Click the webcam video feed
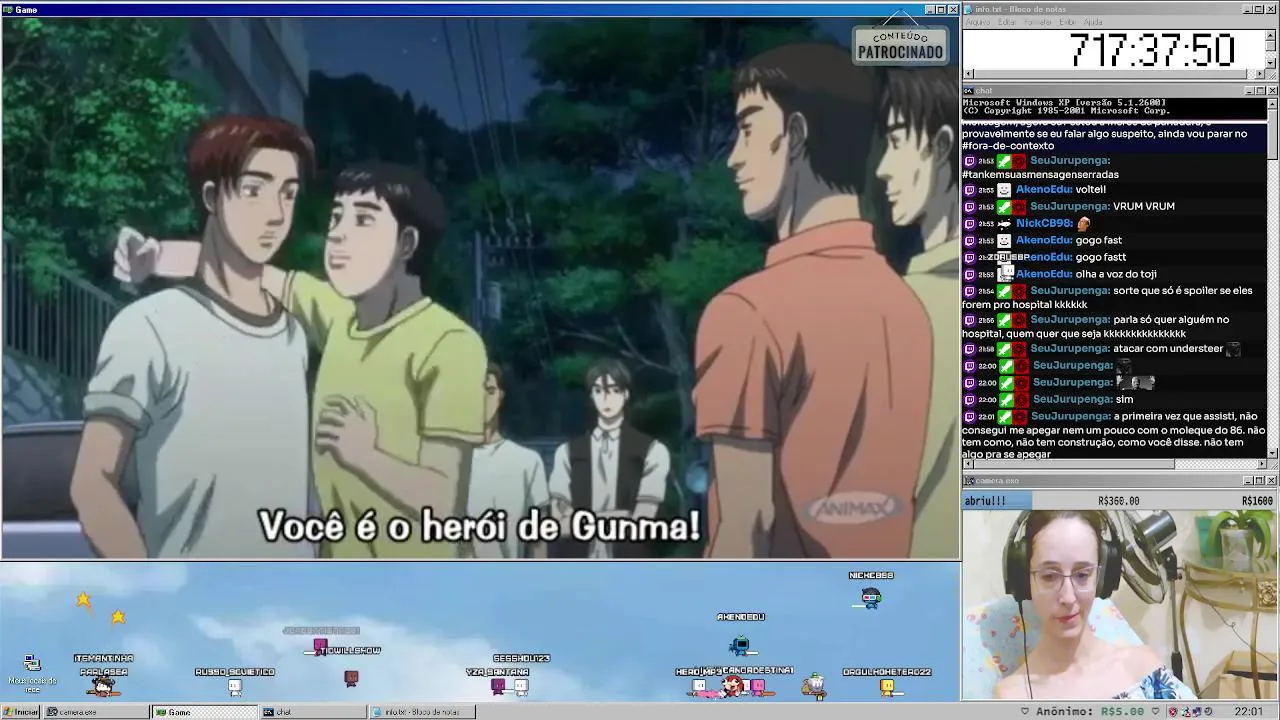 click(1120, 604)
